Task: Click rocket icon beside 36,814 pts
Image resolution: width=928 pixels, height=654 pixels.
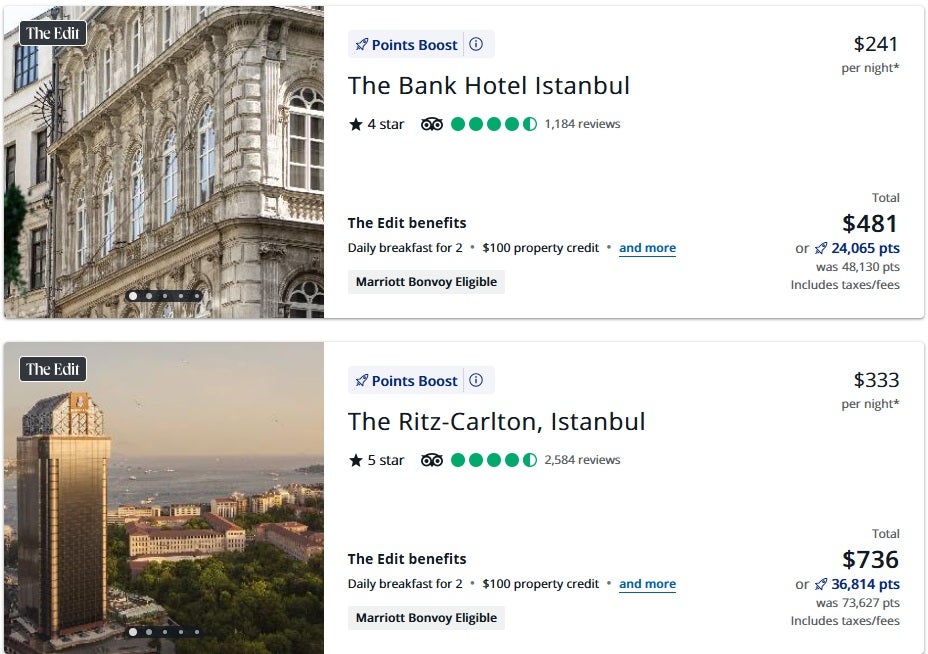Action: 821,585
